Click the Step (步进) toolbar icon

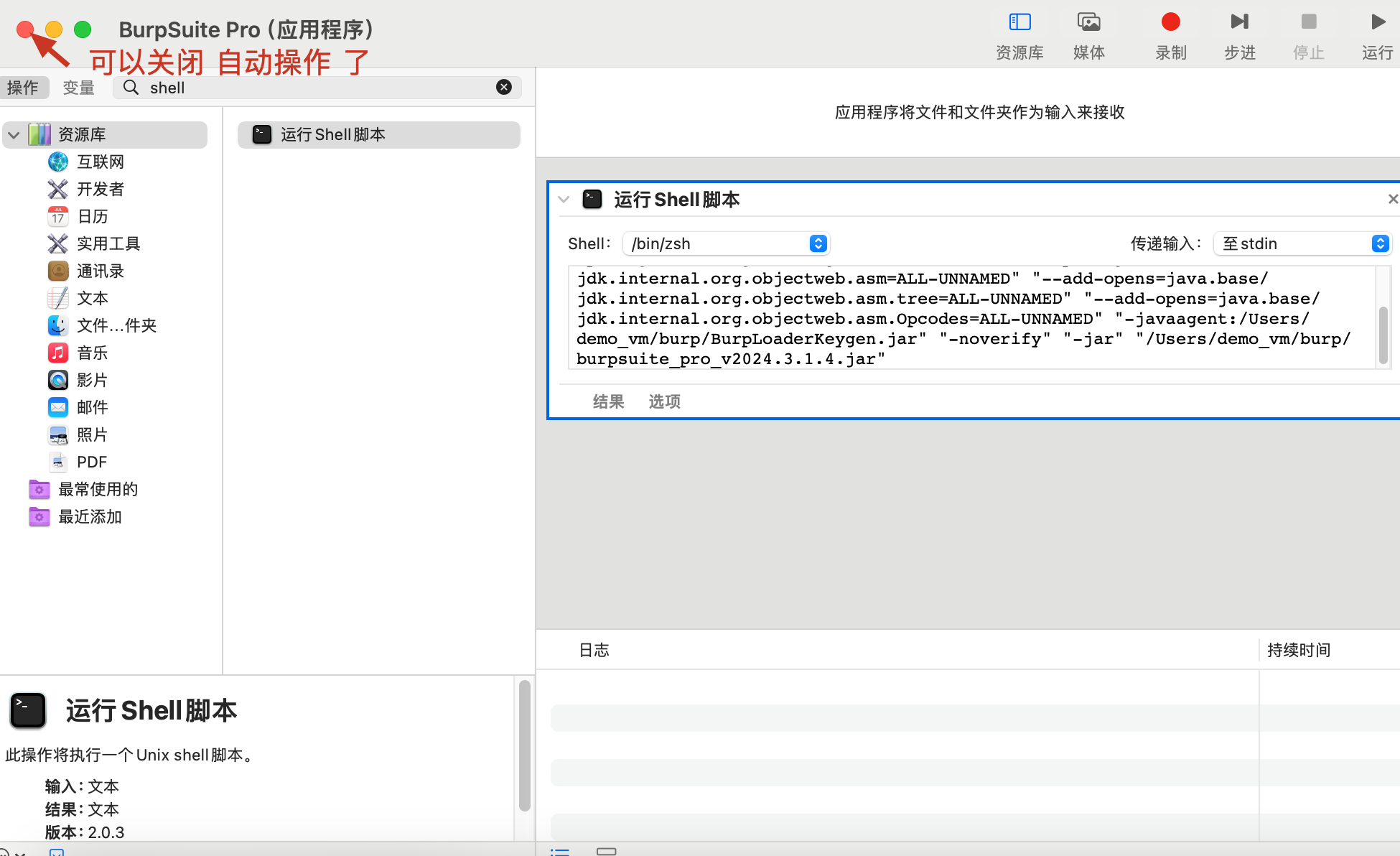1239,23
